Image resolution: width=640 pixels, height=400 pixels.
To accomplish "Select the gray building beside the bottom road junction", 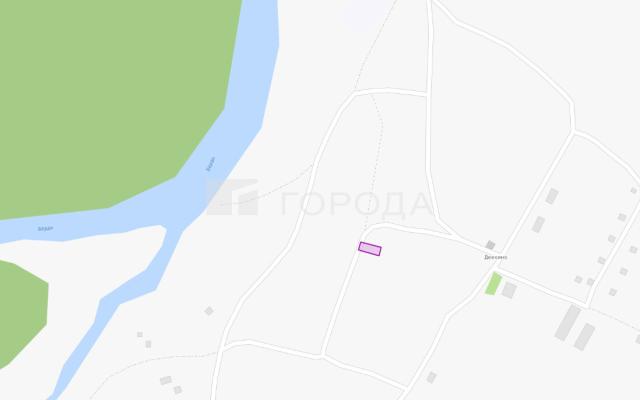I will point(431,378).
